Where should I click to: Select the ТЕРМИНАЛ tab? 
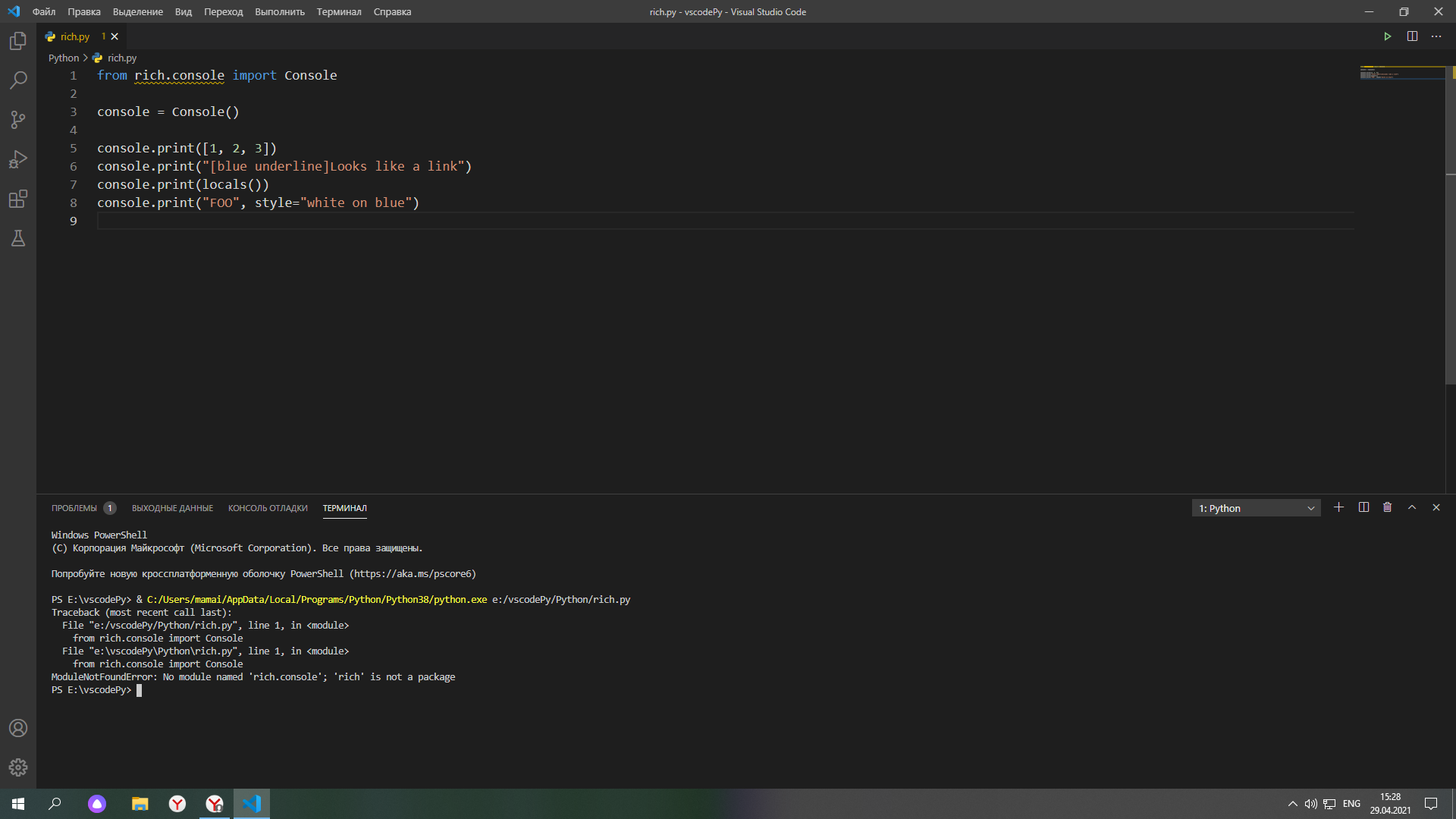(x=344, y=508)
